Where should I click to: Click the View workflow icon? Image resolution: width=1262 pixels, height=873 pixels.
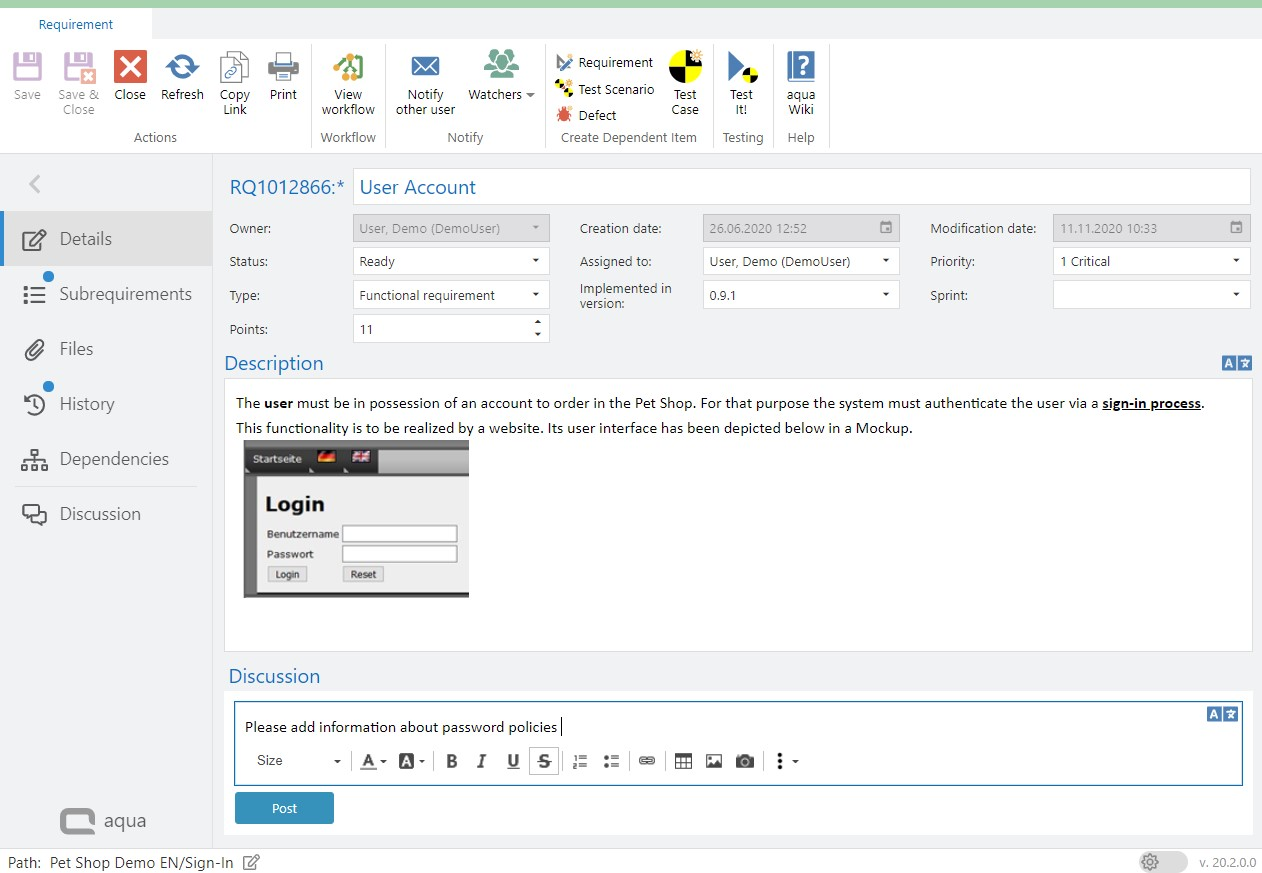click(x=348, y=68)
